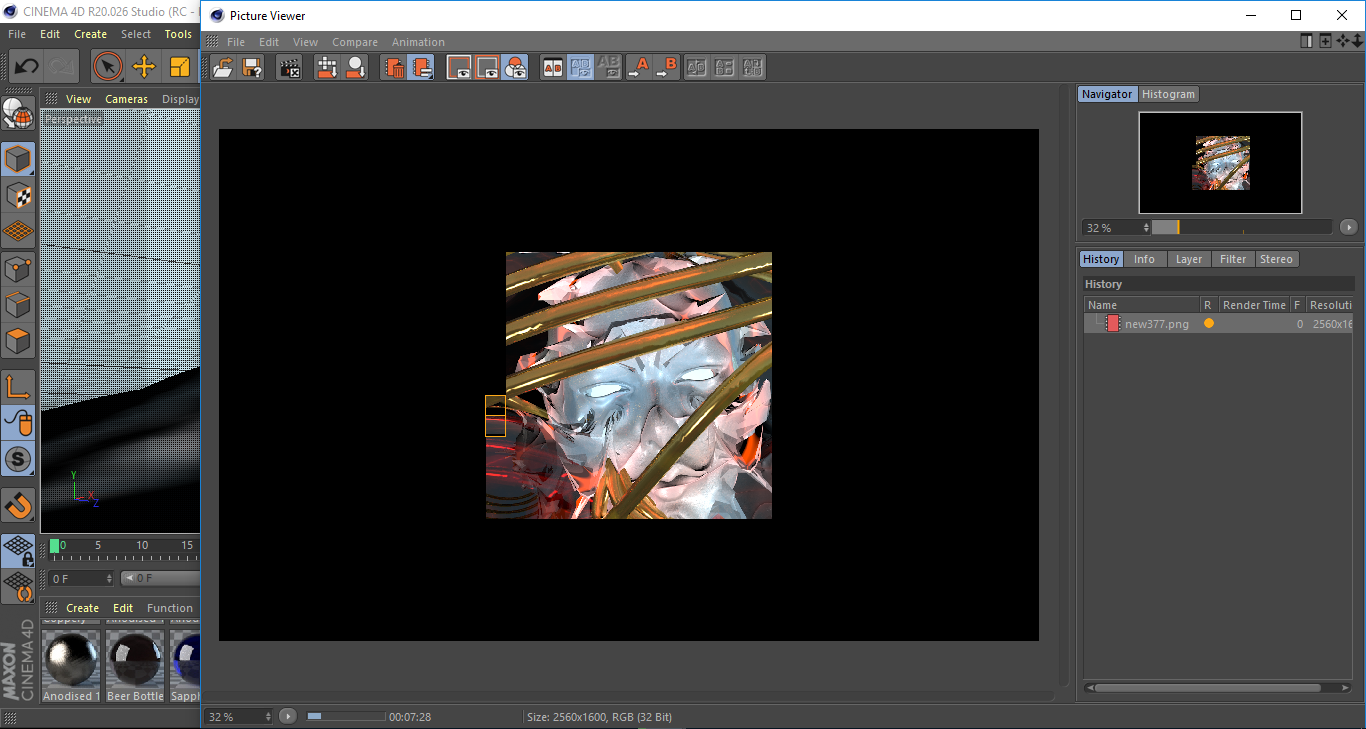1366x729 pixels.
Task: Open Picture Viewer Edit menu
Action: tap(269, 42)
